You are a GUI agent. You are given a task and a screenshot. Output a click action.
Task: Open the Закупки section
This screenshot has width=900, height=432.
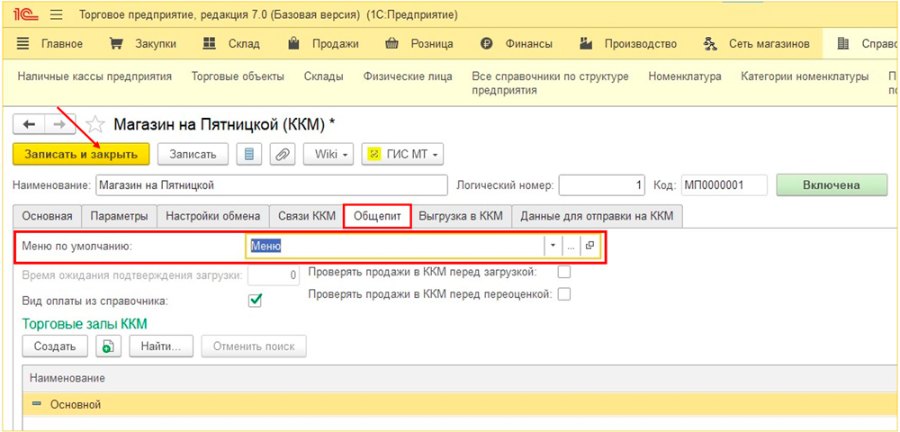pos(143,44)
